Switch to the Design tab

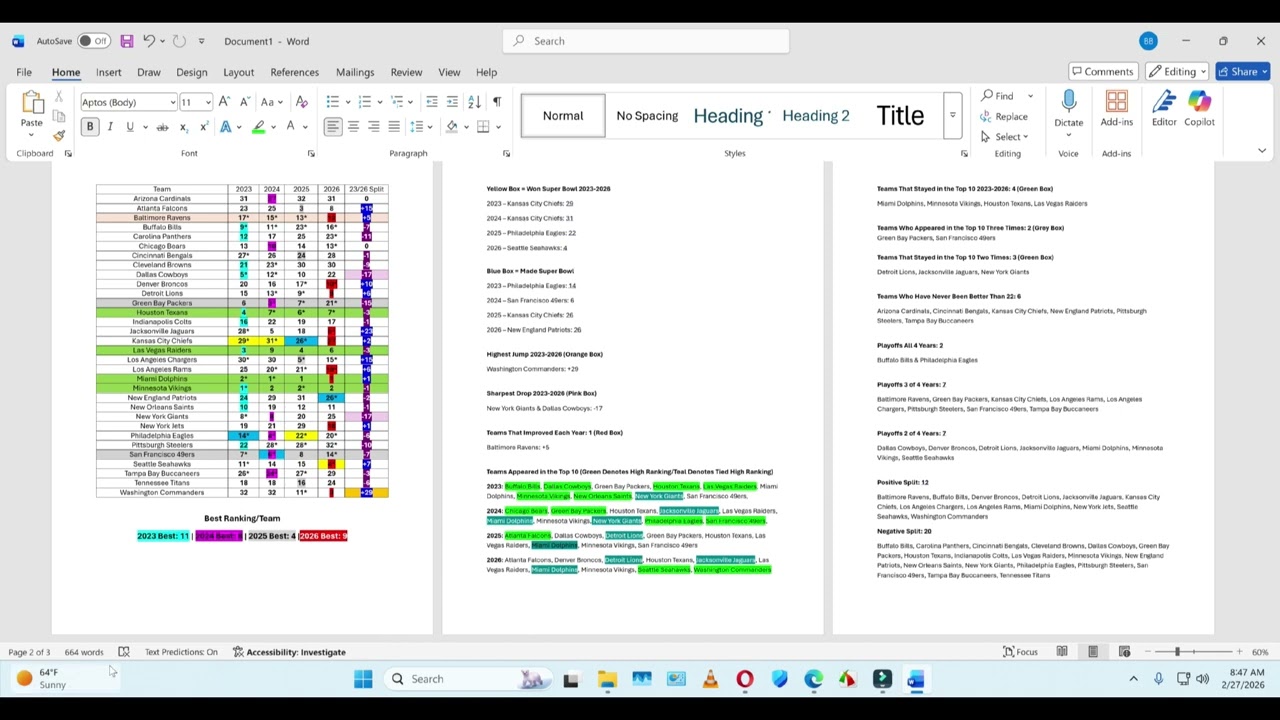(x=191, y=72)
